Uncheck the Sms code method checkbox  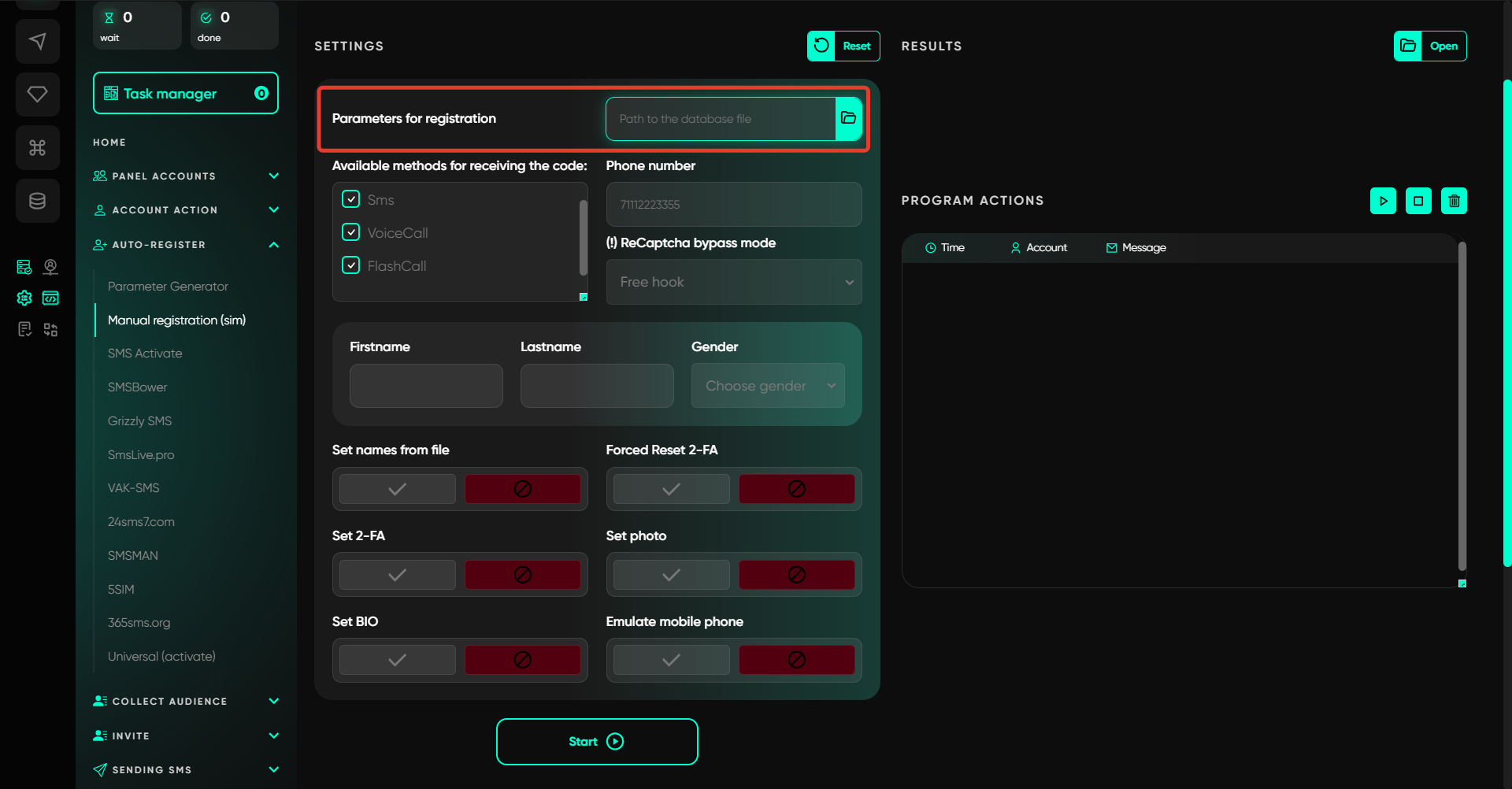coord(351,199)
